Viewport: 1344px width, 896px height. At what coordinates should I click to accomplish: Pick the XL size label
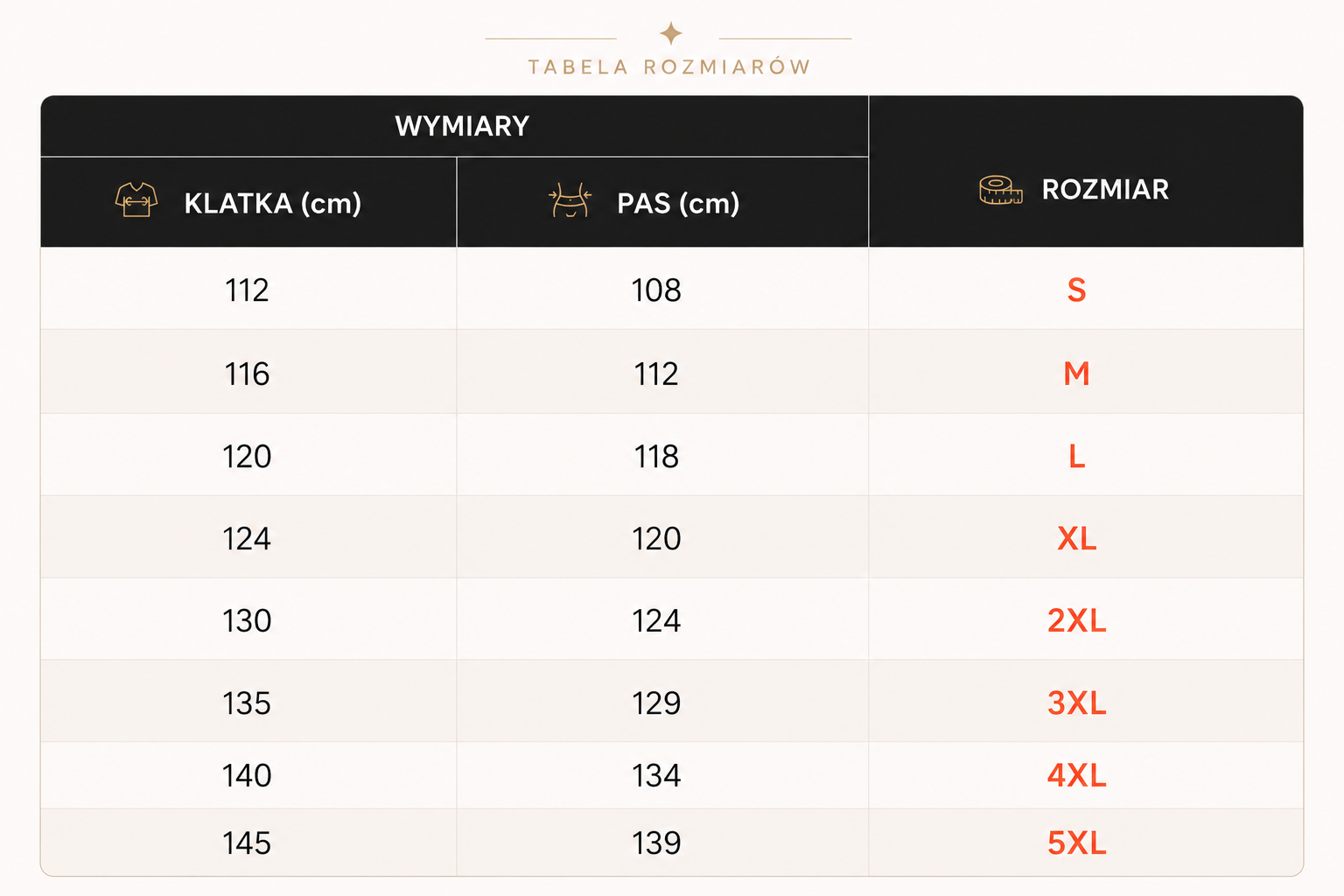click(1076, 538)
